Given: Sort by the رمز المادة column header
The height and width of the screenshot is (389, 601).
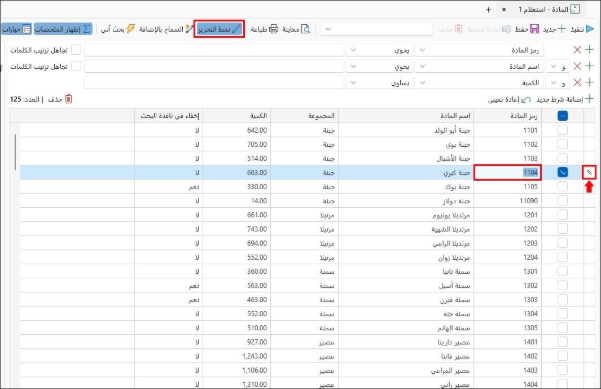Looking at the screenshot, I should (x=507, y=116).
